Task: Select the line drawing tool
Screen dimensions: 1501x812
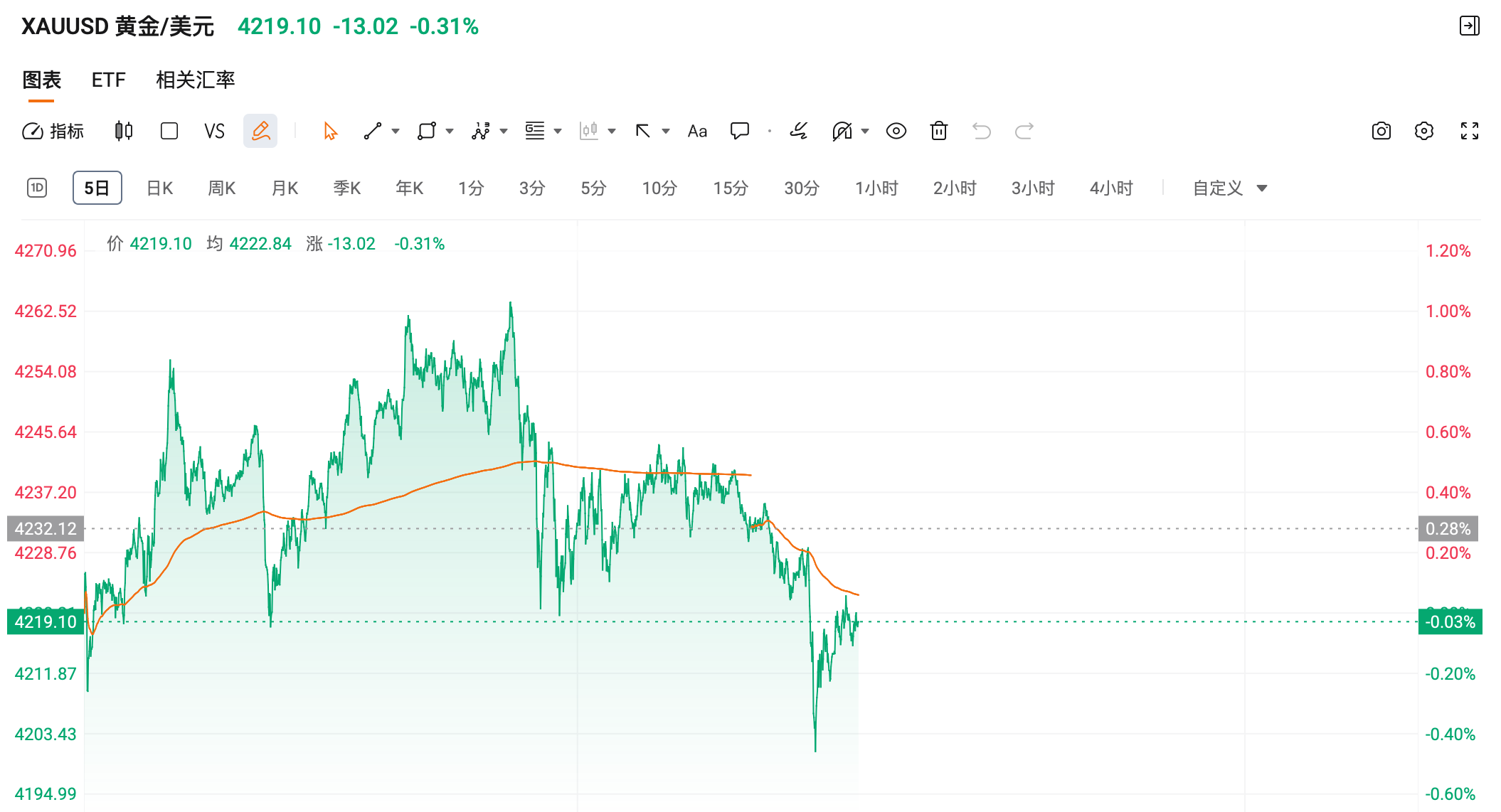Action: coord(372,131)
